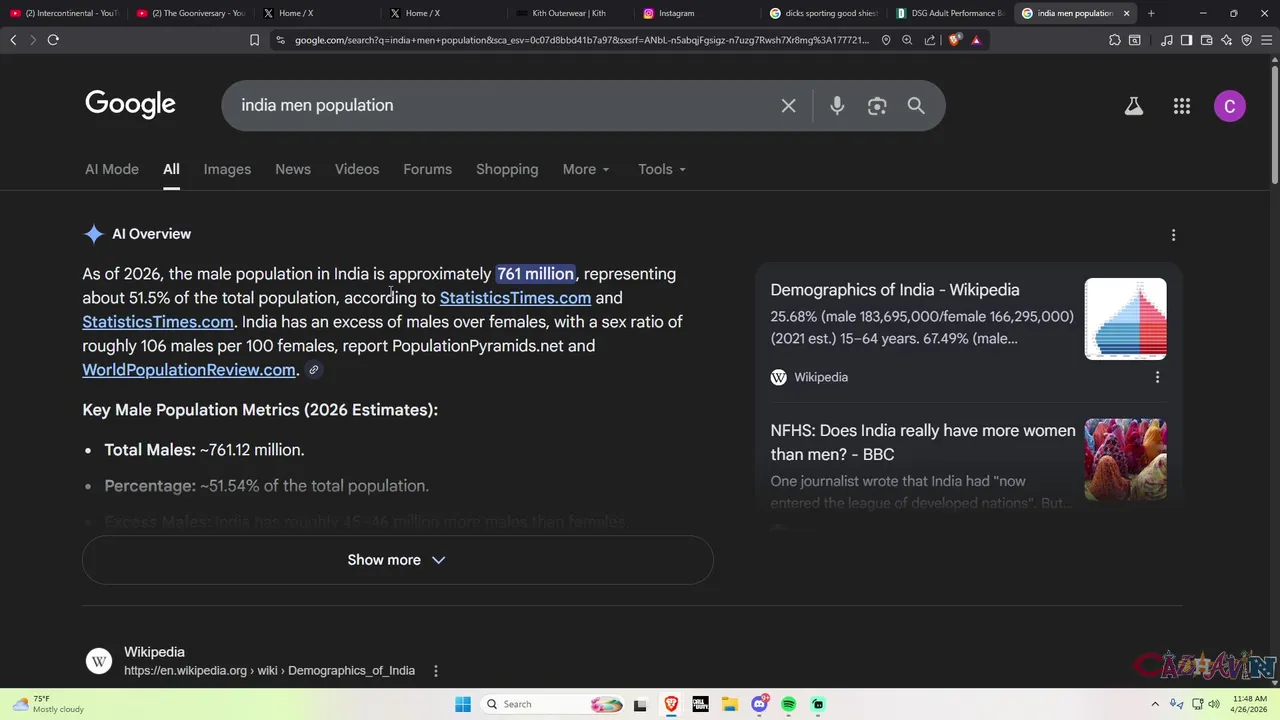The height and width of the screenshot is (720, 1280).
Task: Go to the Google homepage logo
Action: [130, 104]
